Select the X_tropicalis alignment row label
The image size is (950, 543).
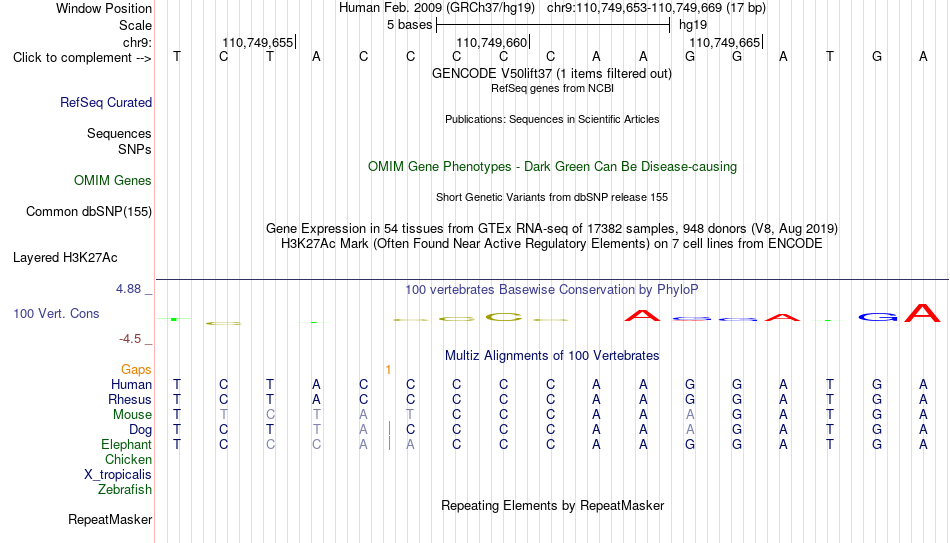click(118, 475)
